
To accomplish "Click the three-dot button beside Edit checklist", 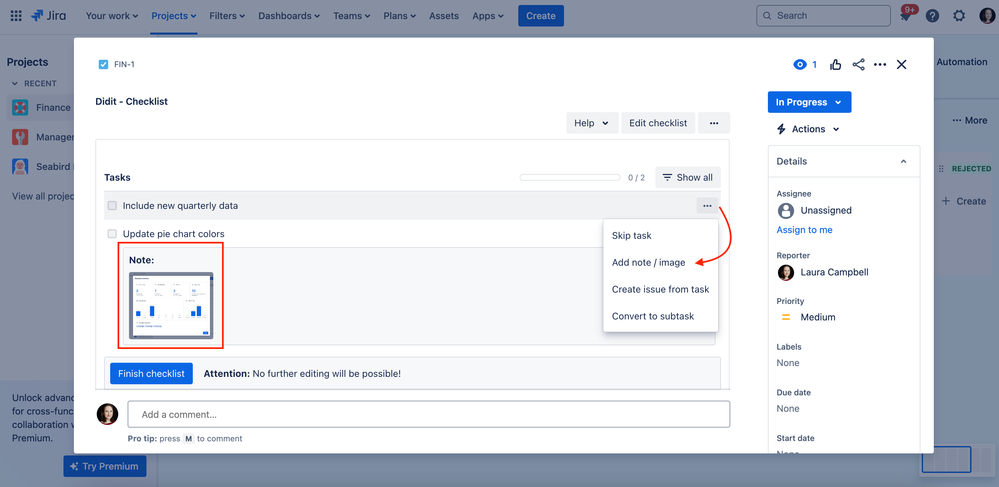I will (x=714, y=123).
